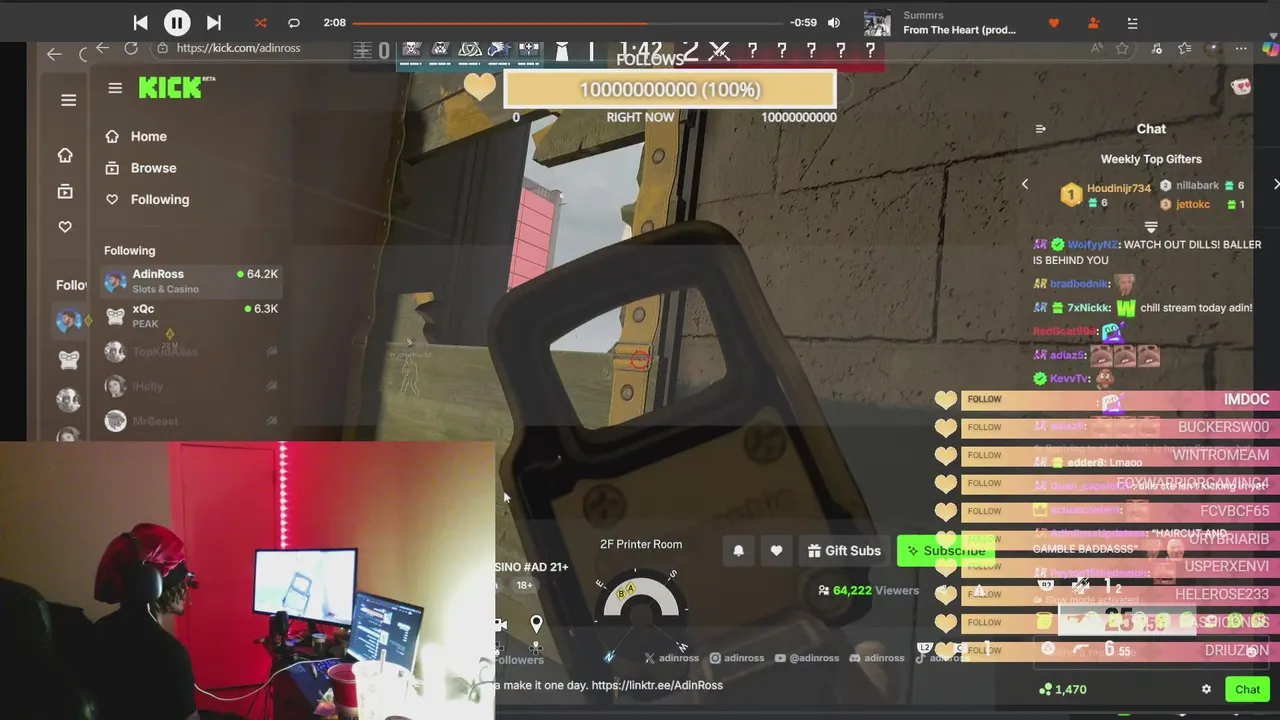Skip to next track in music player

click(213, 23)
